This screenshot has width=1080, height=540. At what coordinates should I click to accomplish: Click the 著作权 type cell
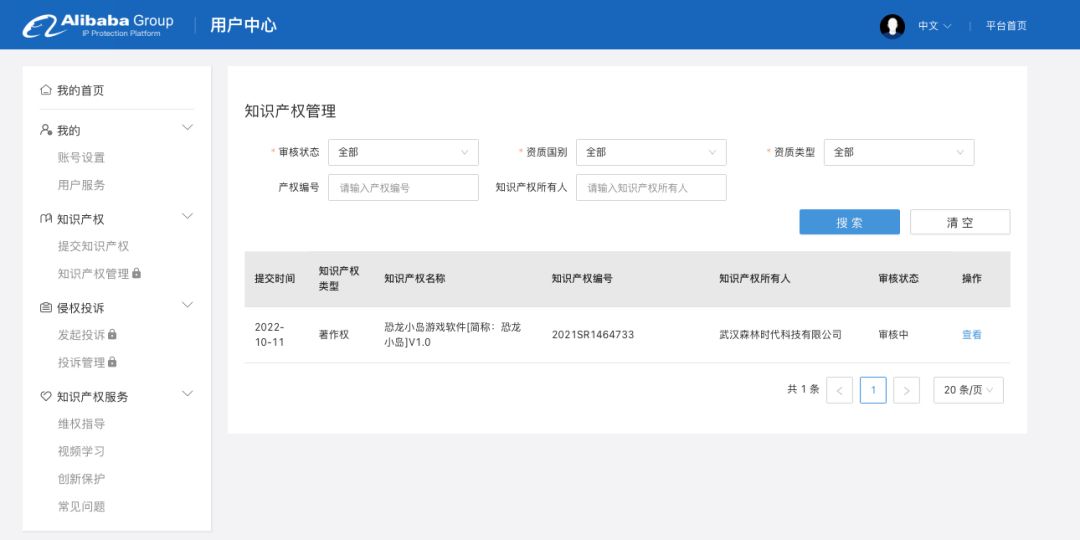(333, 335)
